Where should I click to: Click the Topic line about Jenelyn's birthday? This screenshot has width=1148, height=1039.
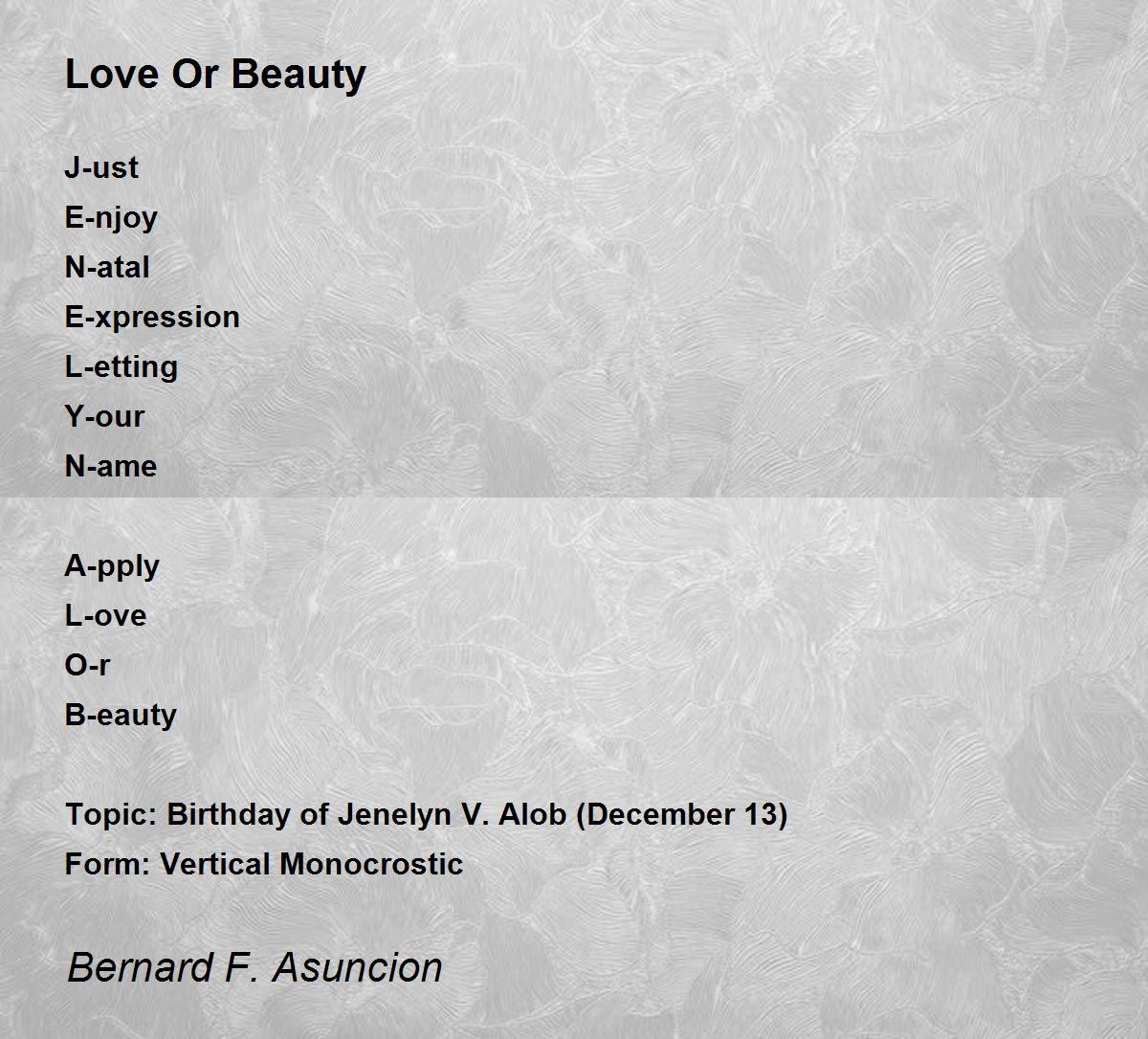pos(427,815)
